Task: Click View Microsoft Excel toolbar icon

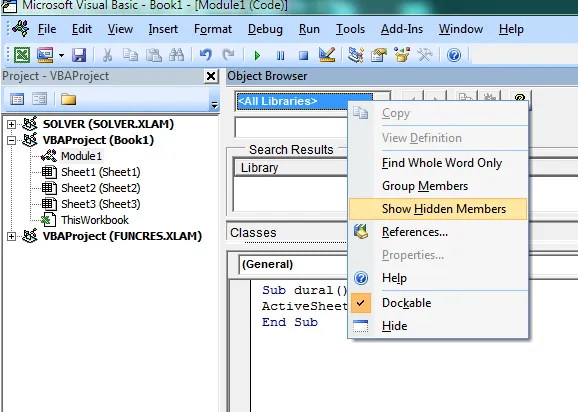Action: point(22,56)
